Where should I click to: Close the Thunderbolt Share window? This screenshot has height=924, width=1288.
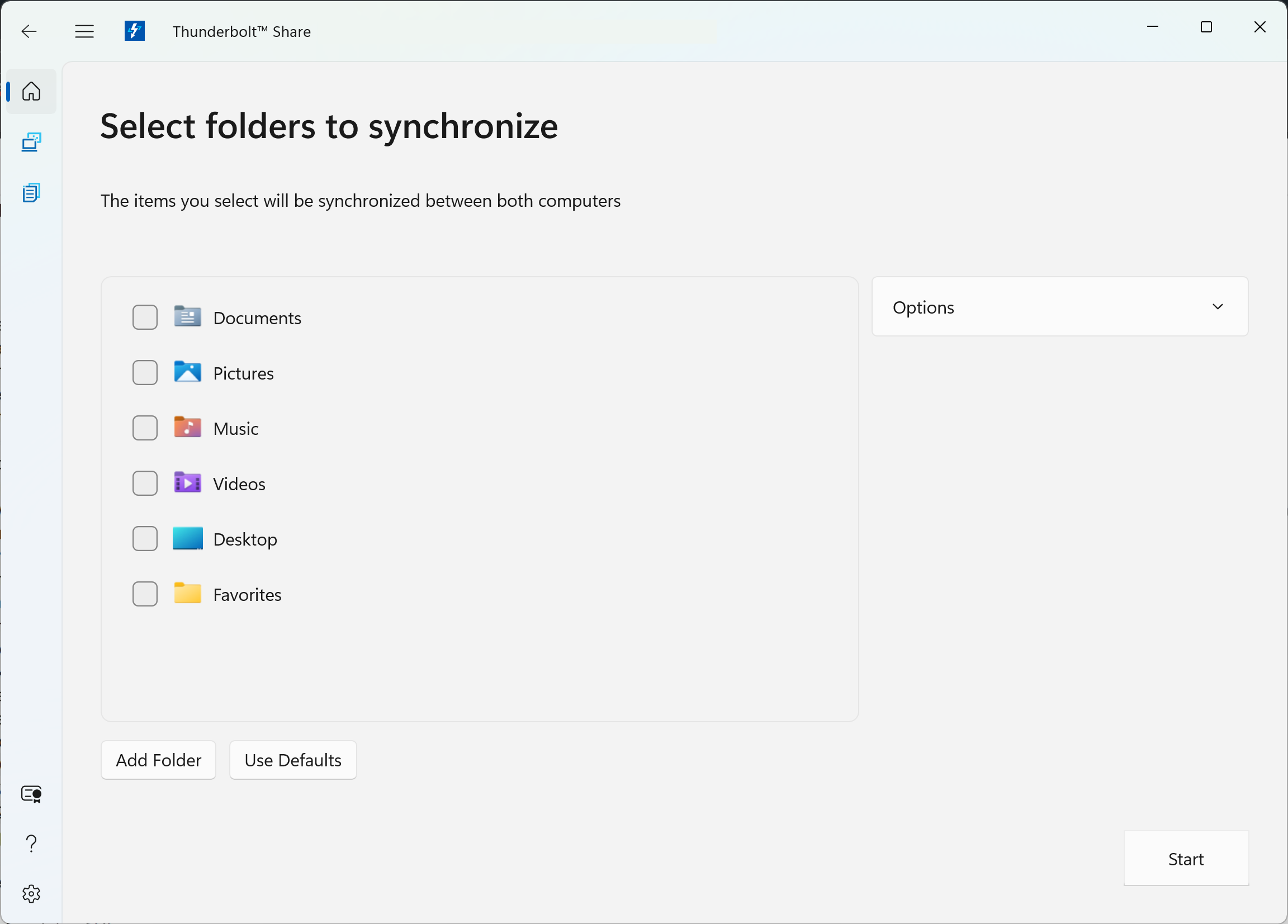tap(1259, 27)
